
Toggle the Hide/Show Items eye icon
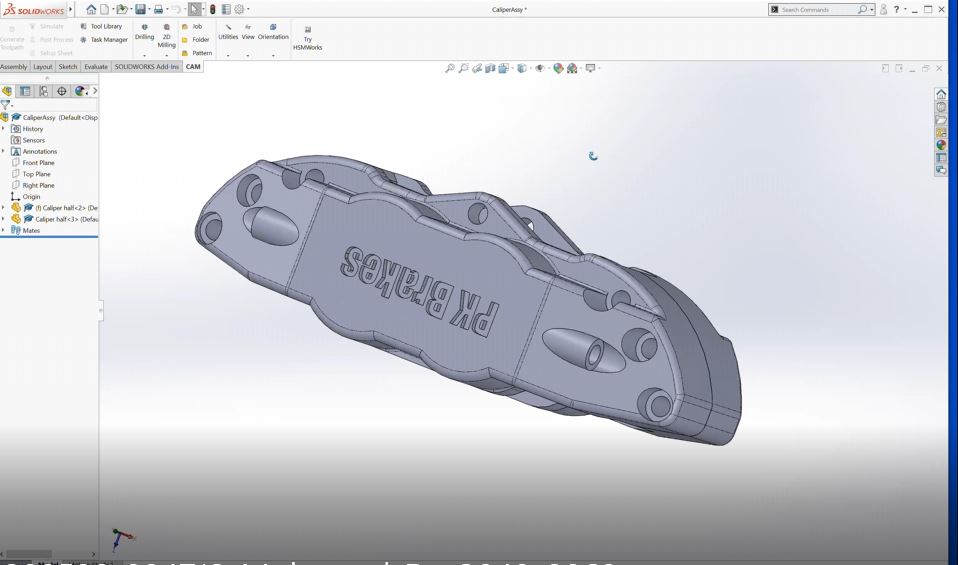point(540,68)
